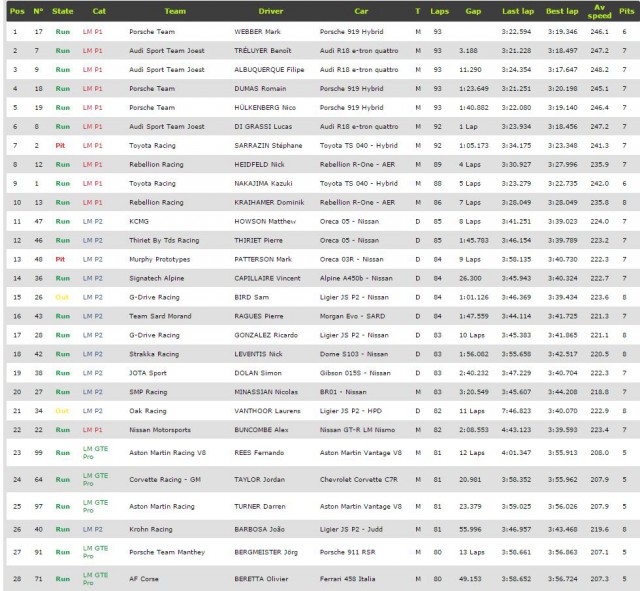Click the Car column header
640x591 pixels.
(x=361, y=11)
